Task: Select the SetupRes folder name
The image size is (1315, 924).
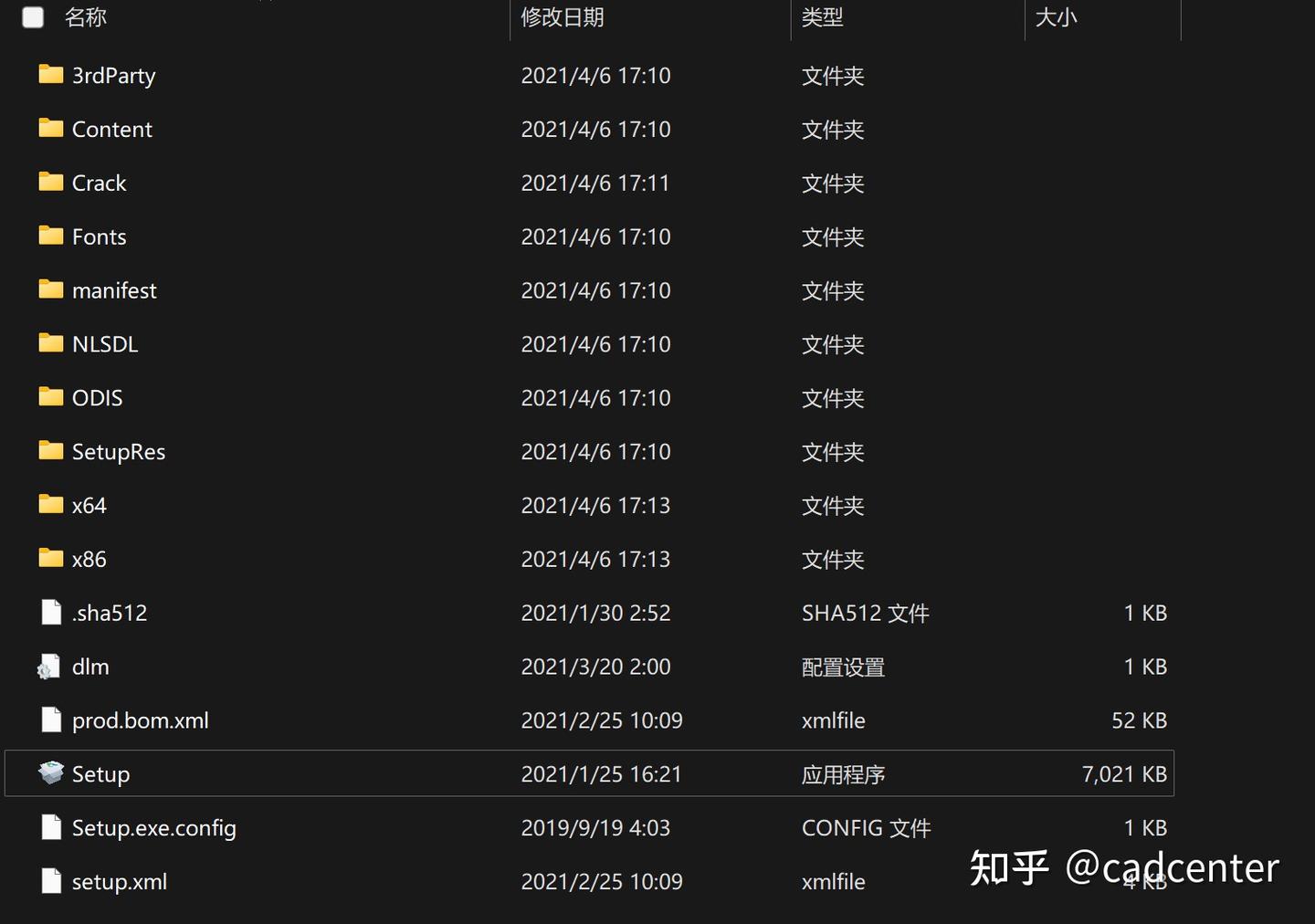Action: 119,452
